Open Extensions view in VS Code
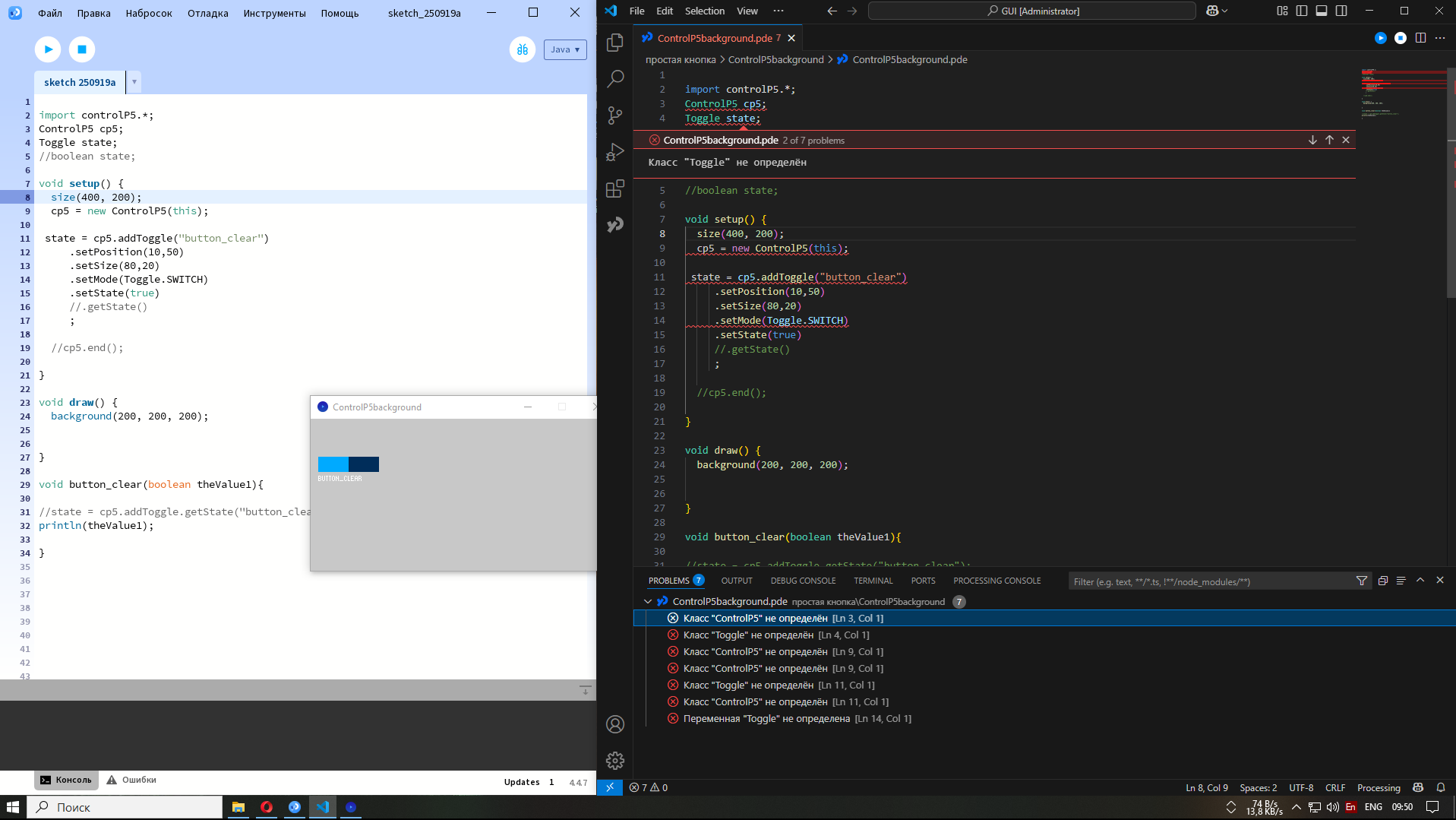1456x820 pixels. pos(615,188)
